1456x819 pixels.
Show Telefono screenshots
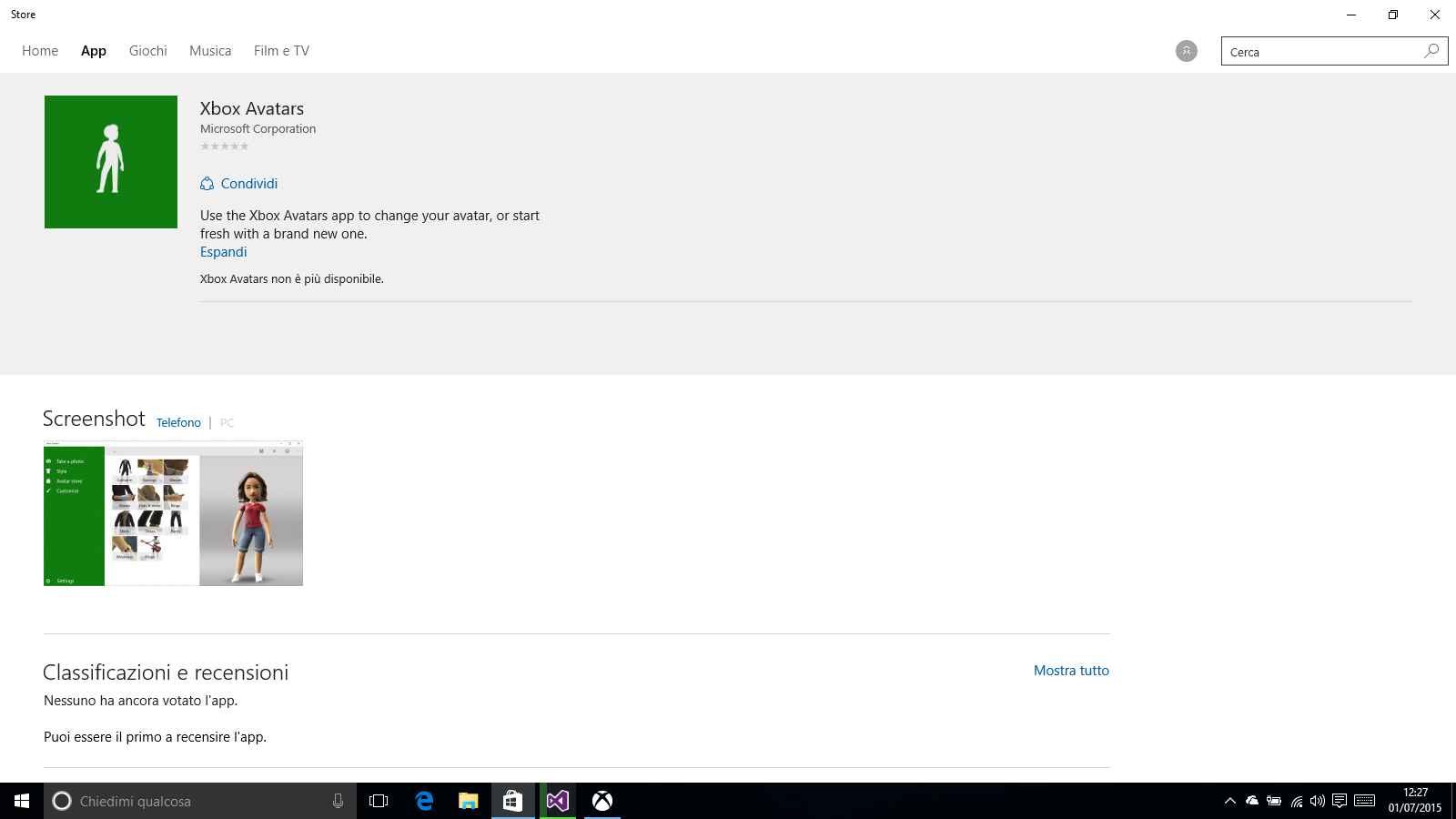click(x=178, y=422)
